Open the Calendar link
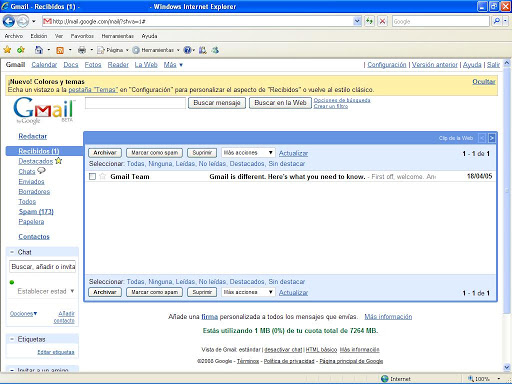The height and width of the screenshot is (384, 512). pyautogui.click(x=44, y=65)
